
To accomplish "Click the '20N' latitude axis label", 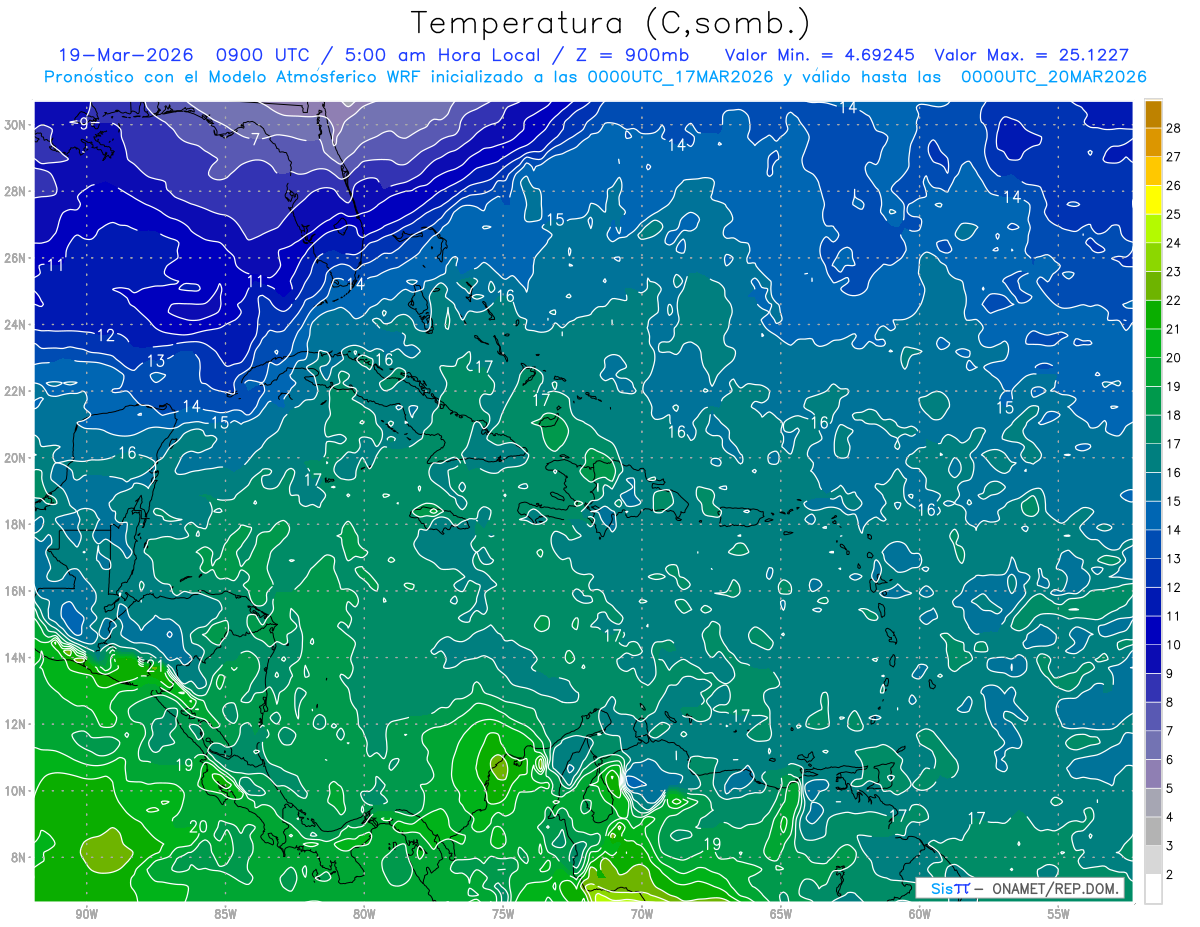I will [x=16, y=457].
